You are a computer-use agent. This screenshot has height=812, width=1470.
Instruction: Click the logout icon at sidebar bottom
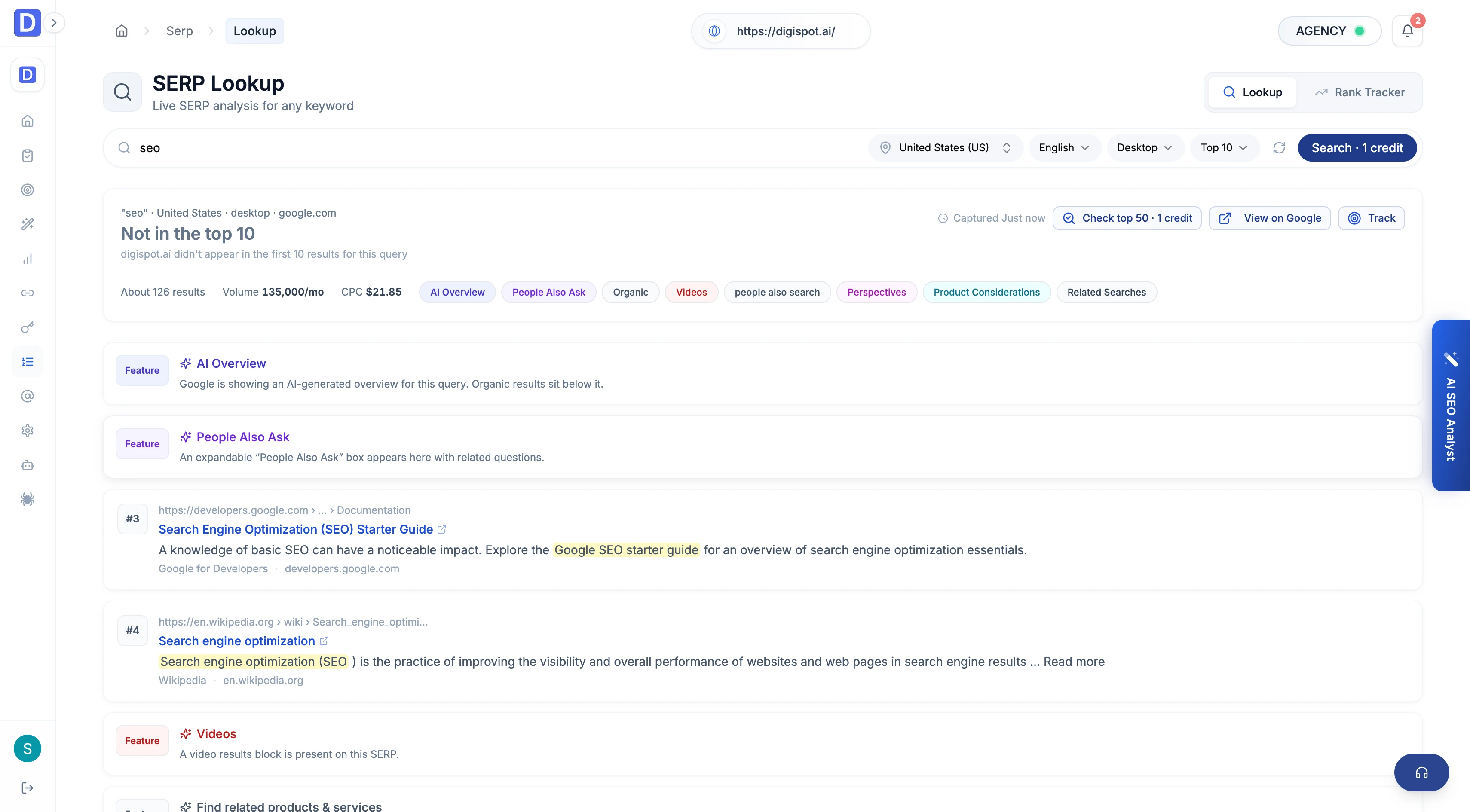click(x=28, y=788)
